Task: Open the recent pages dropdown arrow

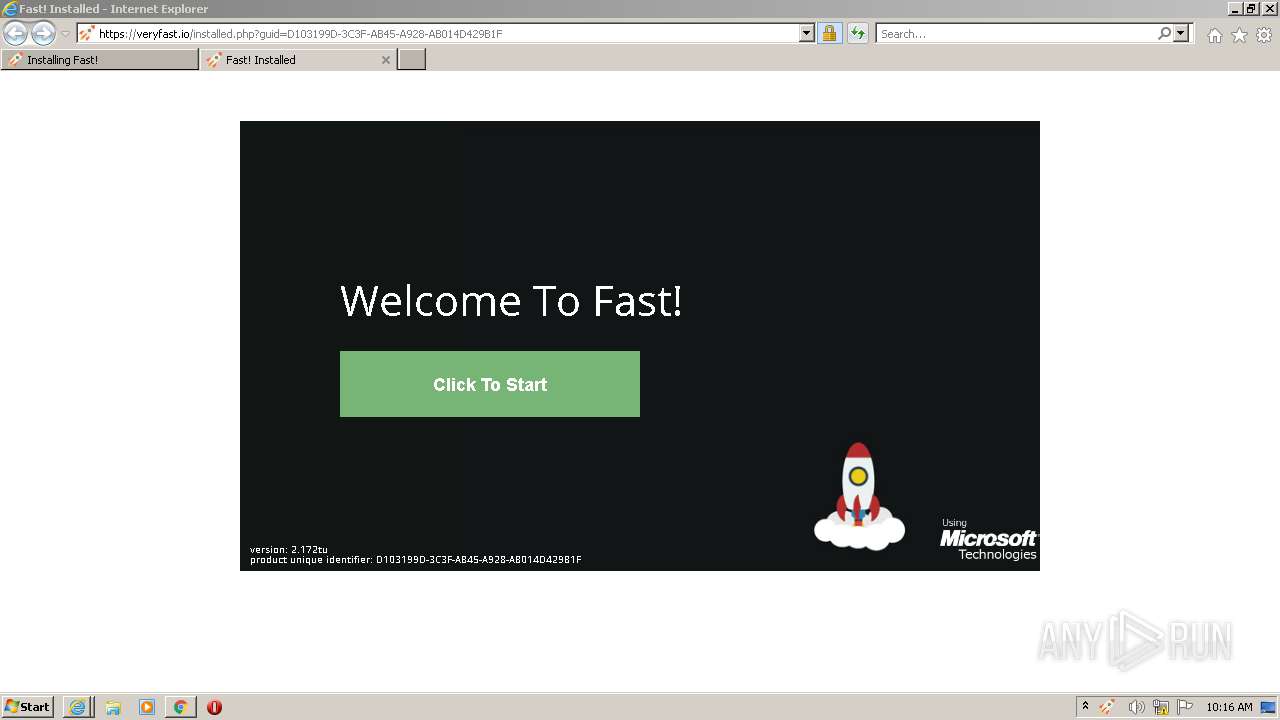Action: pos(65,34)
